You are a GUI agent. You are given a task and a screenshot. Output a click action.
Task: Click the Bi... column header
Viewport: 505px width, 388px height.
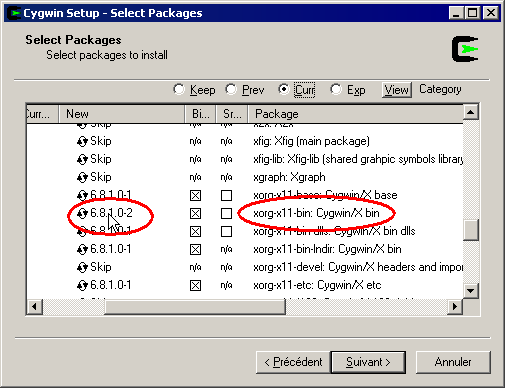[x=200, y=114]
